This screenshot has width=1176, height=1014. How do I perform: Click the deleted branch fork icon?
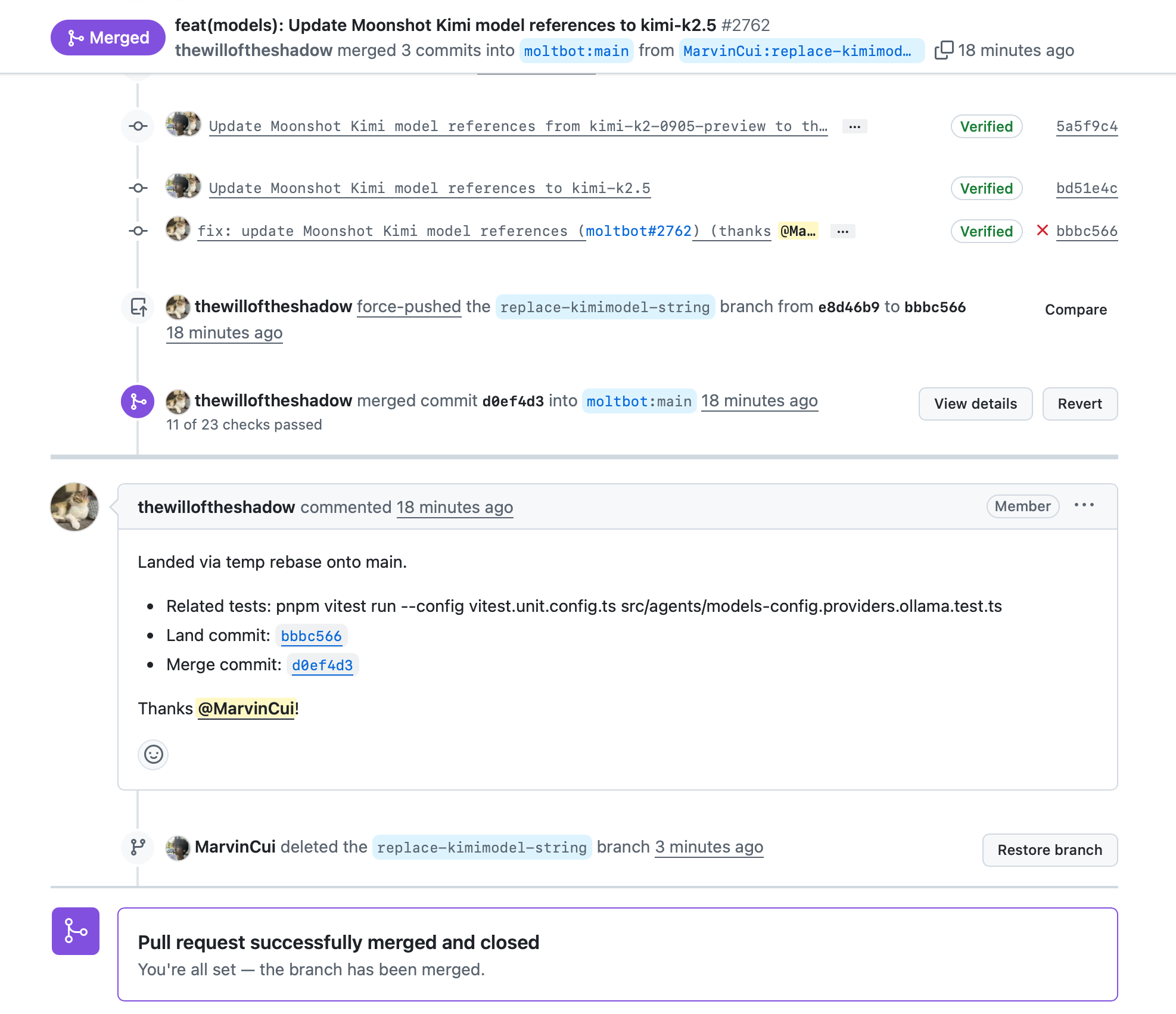(138, 847)
